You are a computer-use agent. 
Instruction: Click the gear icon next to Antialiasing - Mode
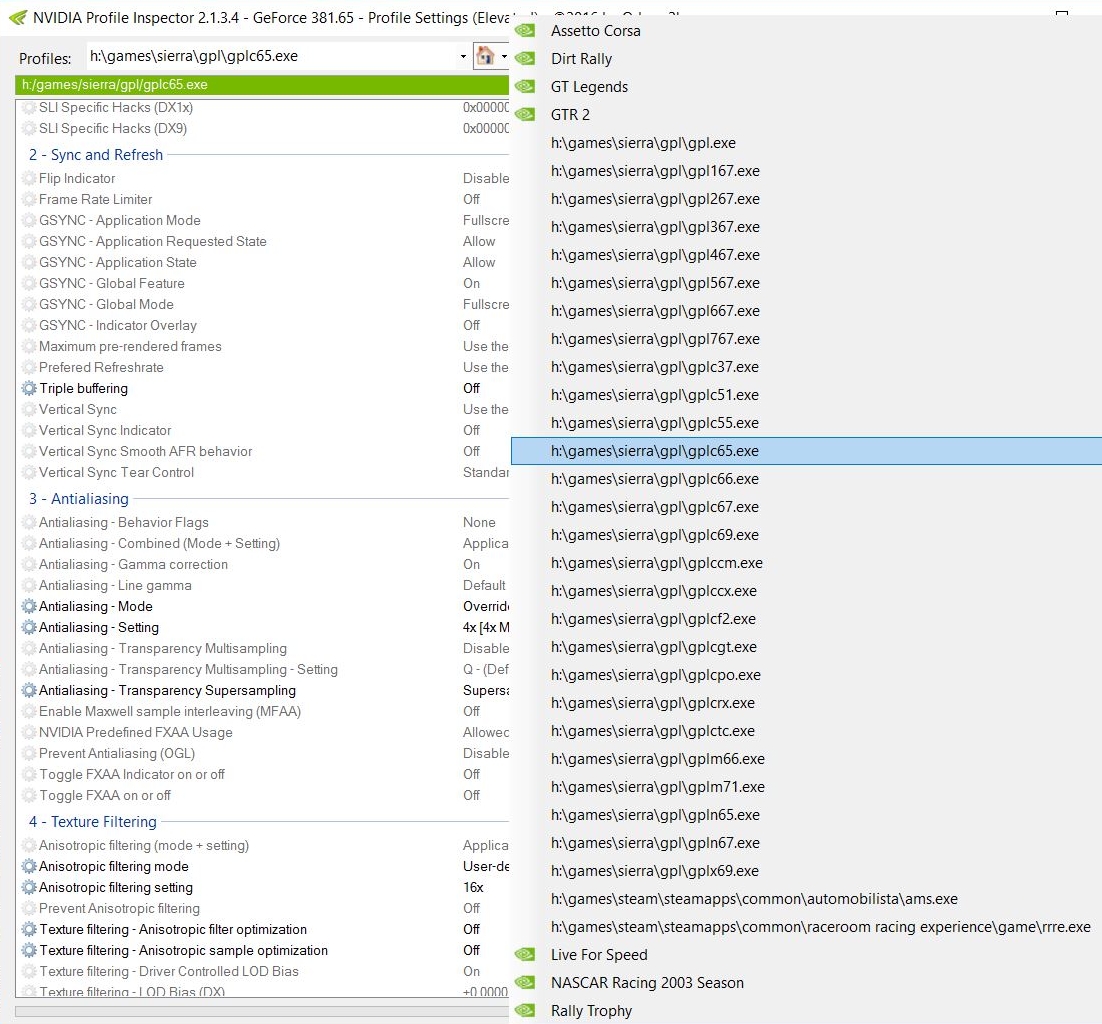(x=29, y=607)
